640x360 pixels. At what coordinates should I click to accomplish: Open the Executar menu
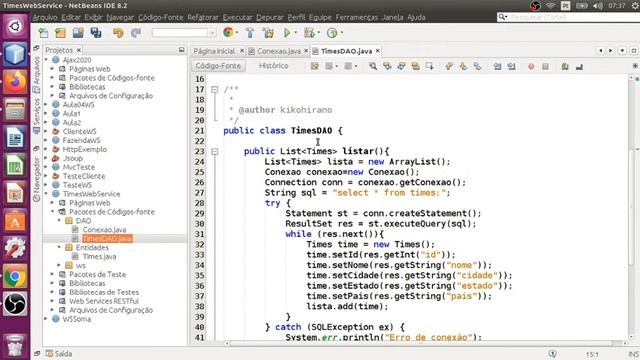click(x=238, y=17)
